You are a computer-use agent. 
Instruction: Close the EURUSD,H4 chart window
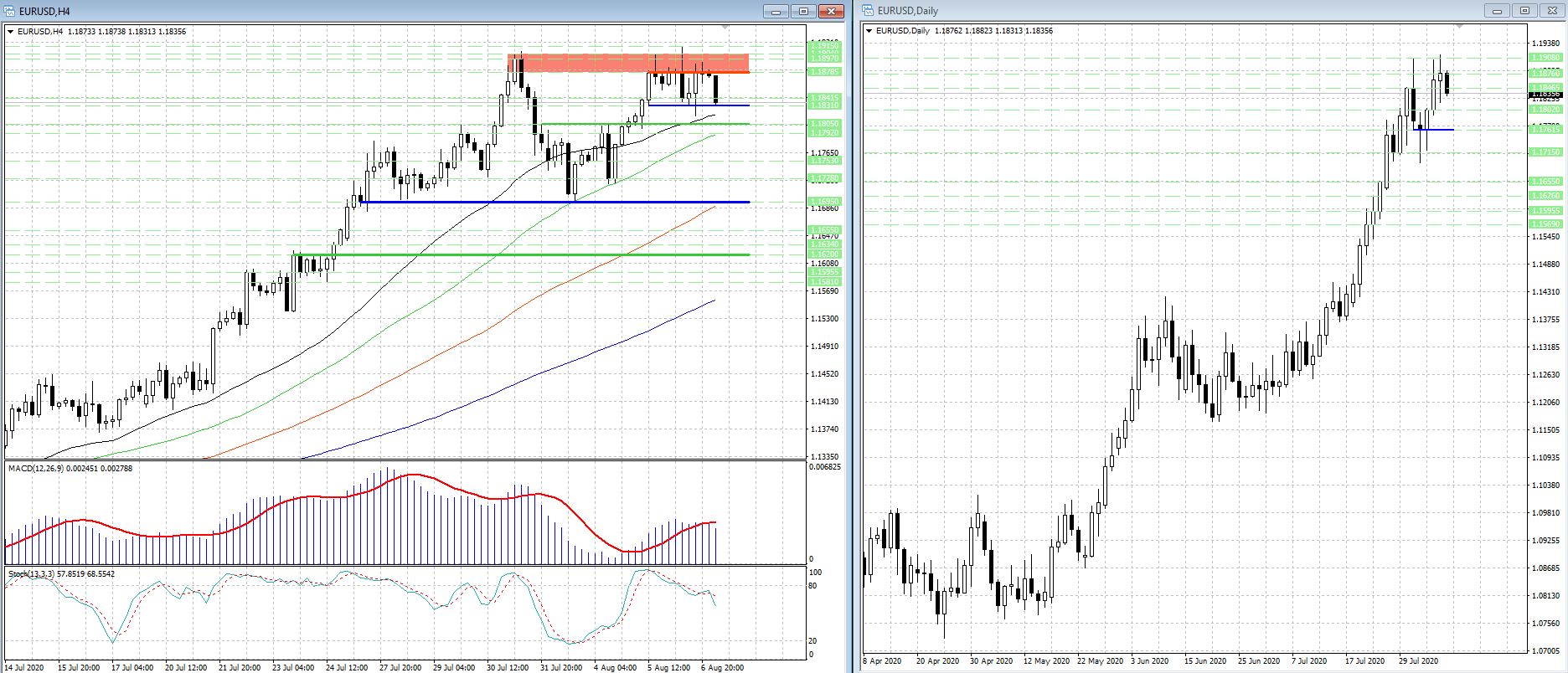pyautogui.click(x=831, y=11)
